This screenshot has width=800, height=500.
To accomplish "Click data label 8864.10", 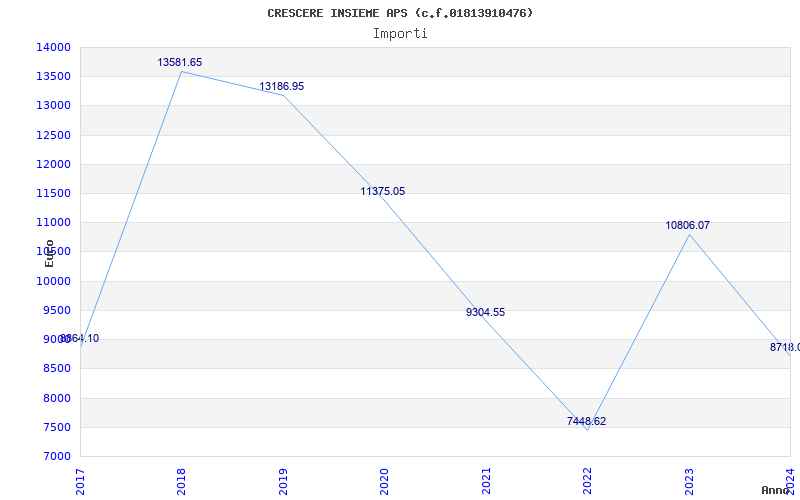I will click(x=80, y=338).
